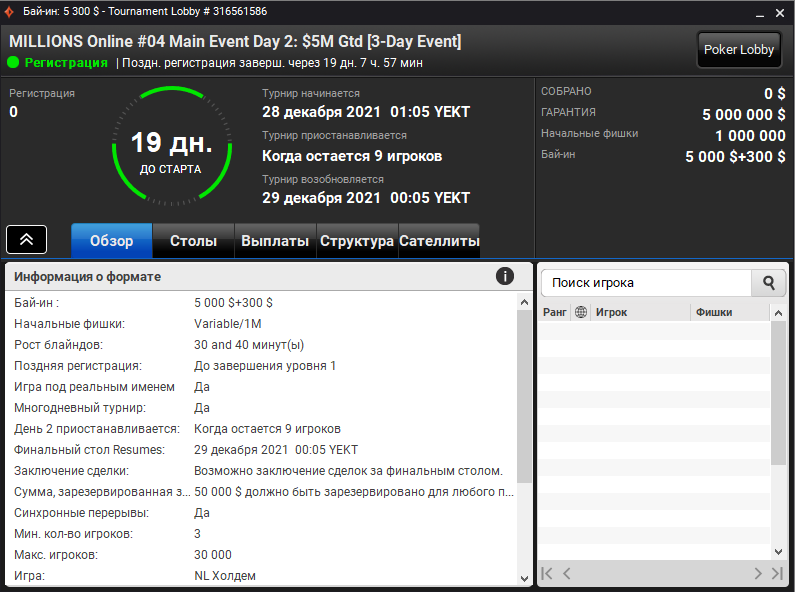Collapse the tournament header with double-chevron button
Image resolution: width=795 pixels, height=592 pixels.
tap(27, 239)
